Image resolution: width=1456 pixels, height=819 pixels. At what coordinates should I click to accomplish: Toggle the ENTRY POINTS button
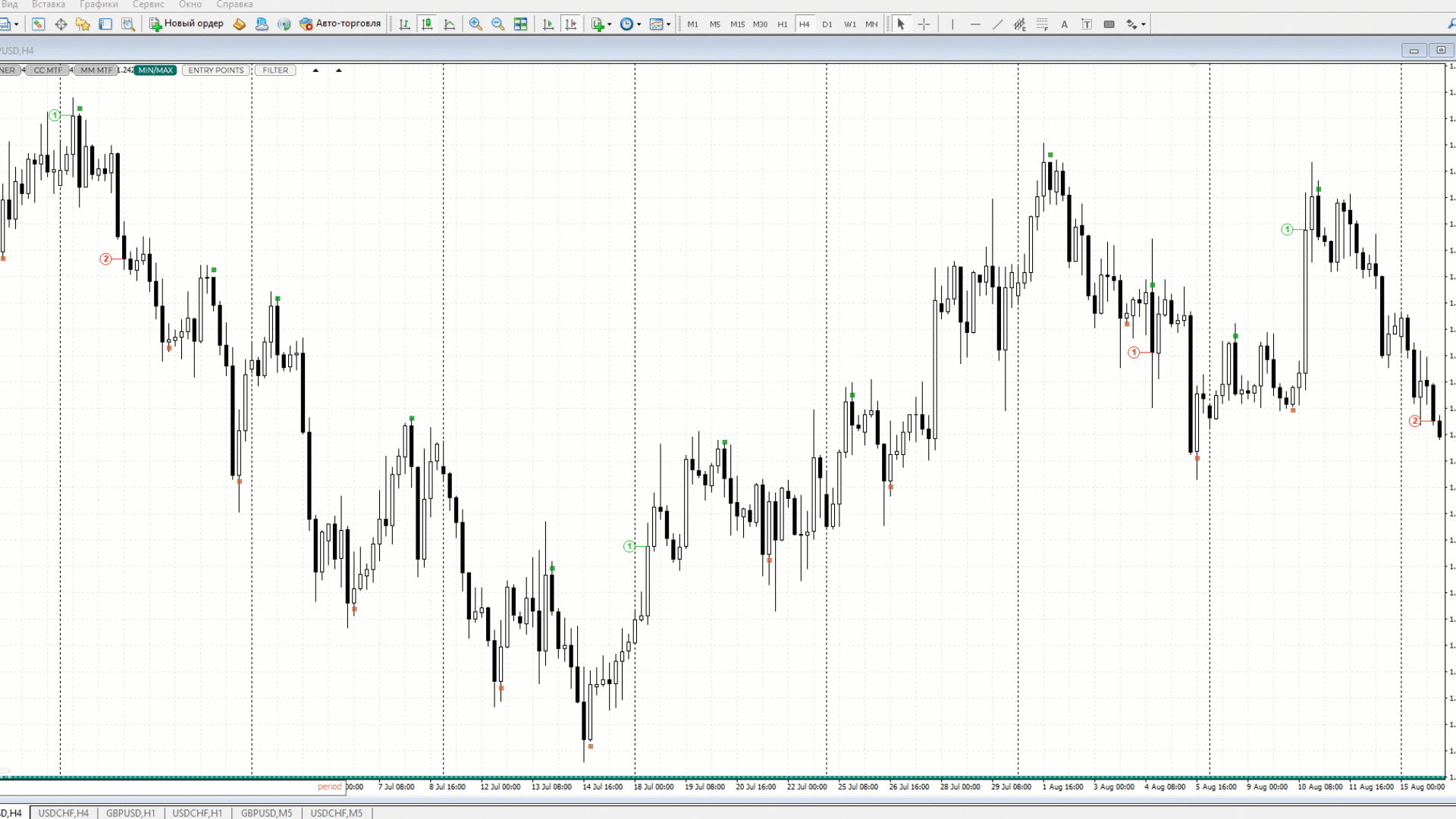point(216,70)
